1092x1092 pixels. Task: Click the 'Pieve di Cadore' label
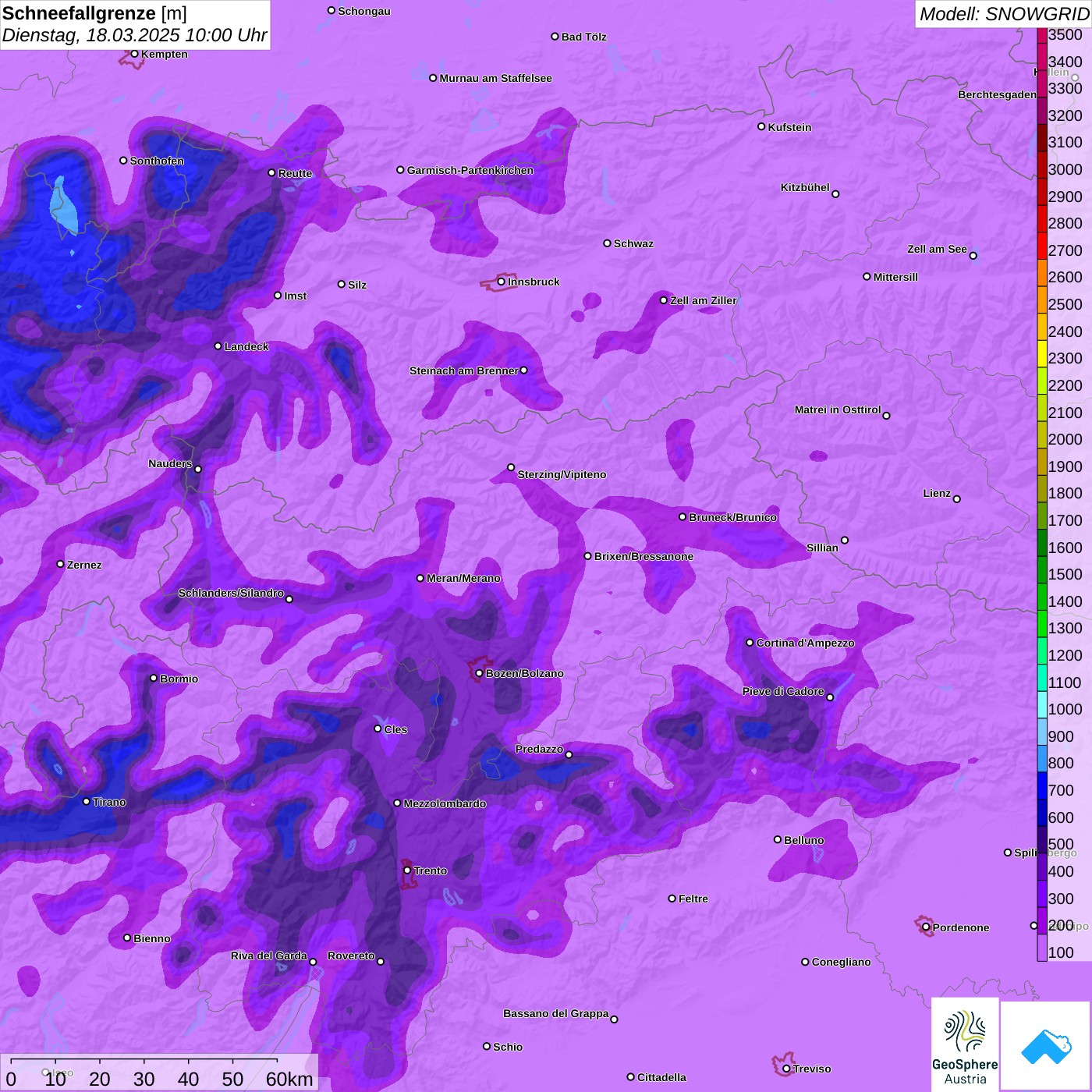coord(783,691)
